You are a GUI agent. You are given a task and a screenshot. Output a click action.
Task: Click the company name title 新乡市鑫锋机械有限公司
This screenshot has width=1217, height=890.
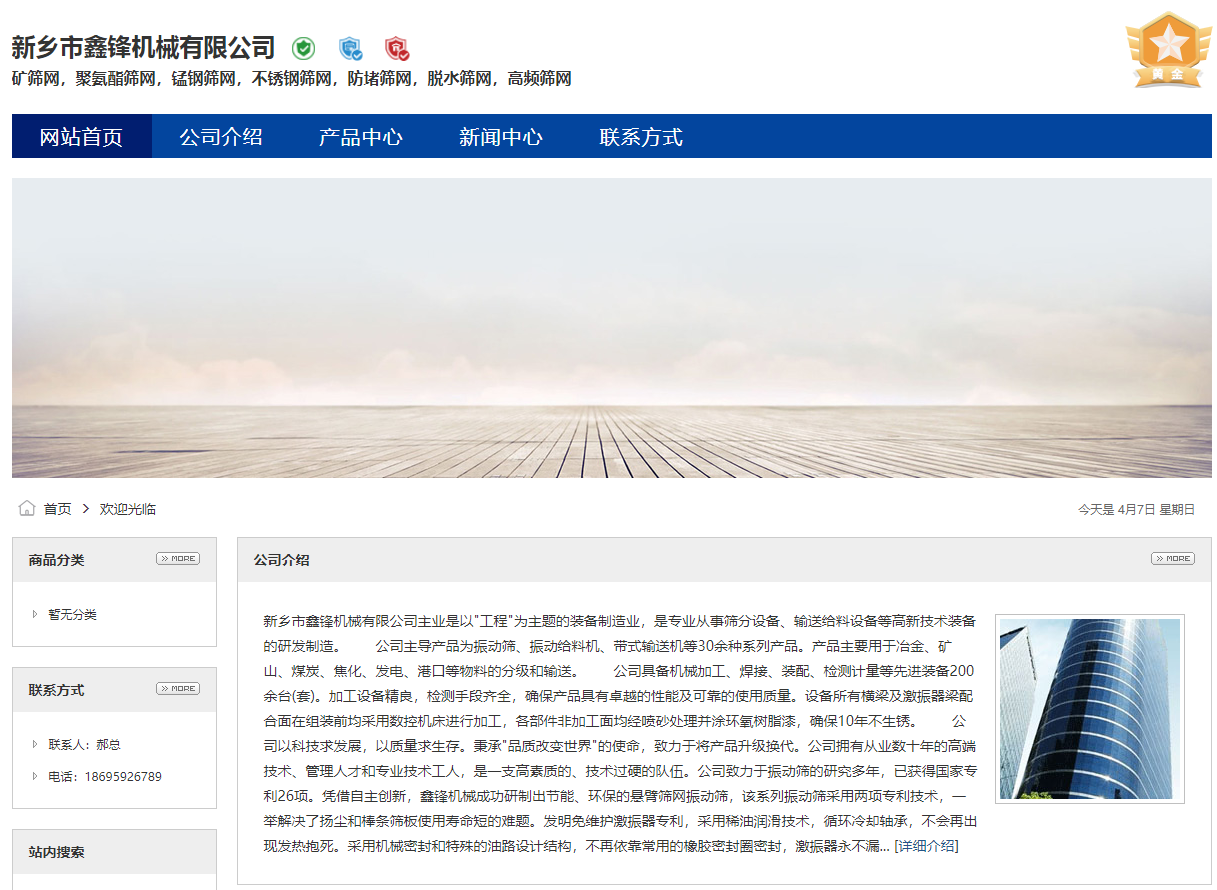(143, 47)
